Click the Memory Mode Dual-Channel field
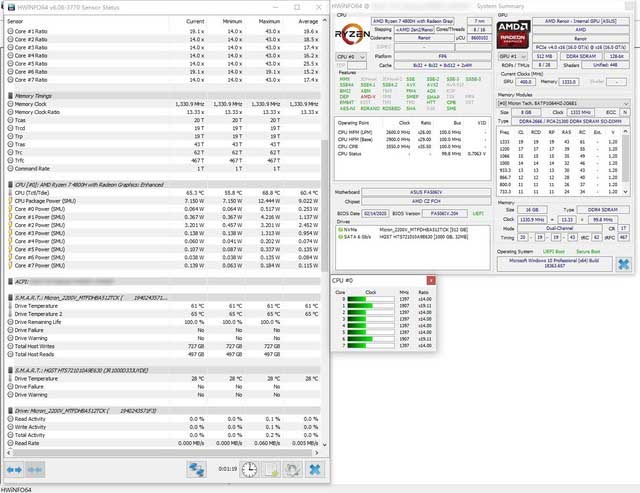The height and width of the screenshot is (493, 640). click(560, 229)
